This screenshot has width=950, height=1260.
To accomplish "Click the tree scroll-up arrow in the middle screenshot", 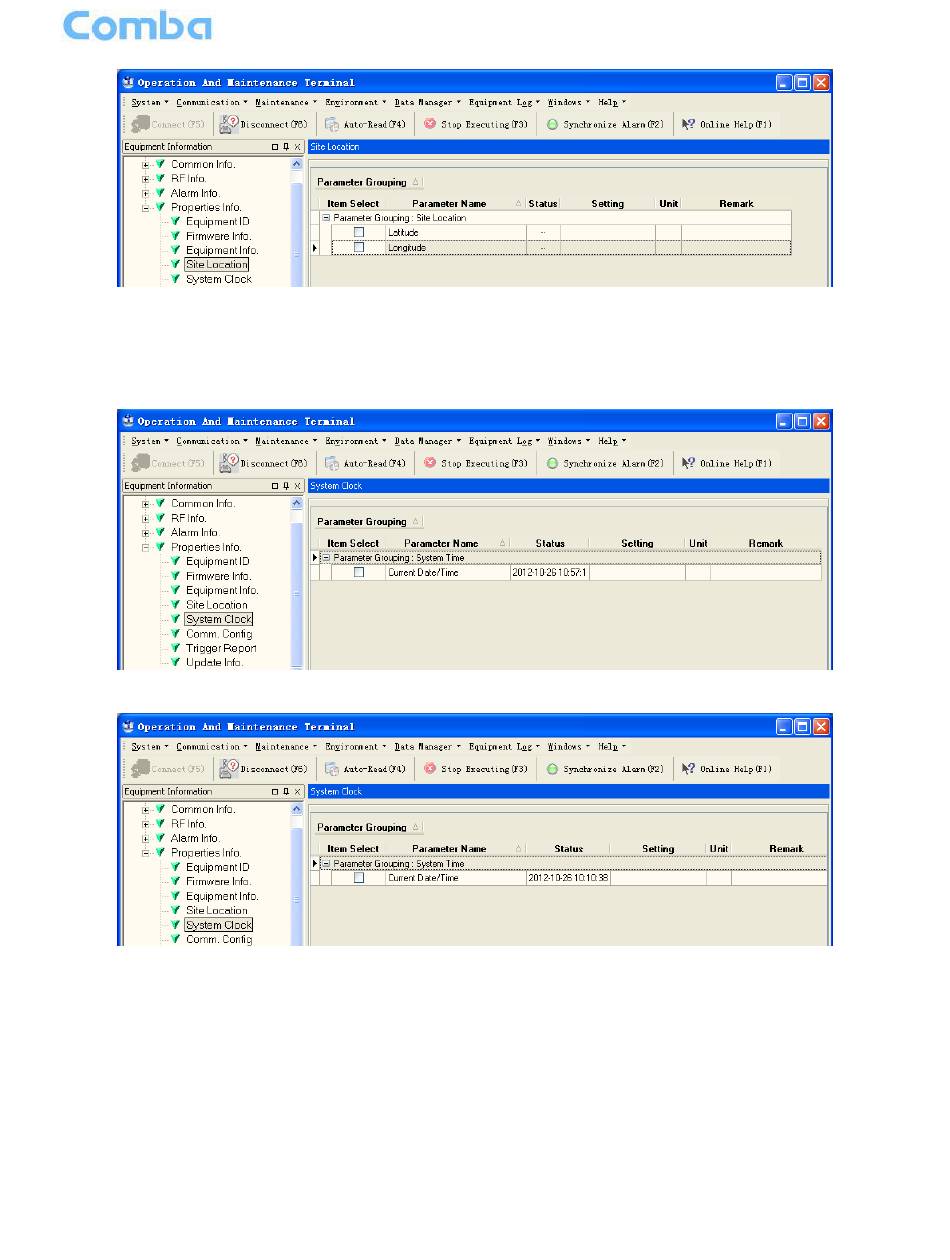I will pos(296,503).
